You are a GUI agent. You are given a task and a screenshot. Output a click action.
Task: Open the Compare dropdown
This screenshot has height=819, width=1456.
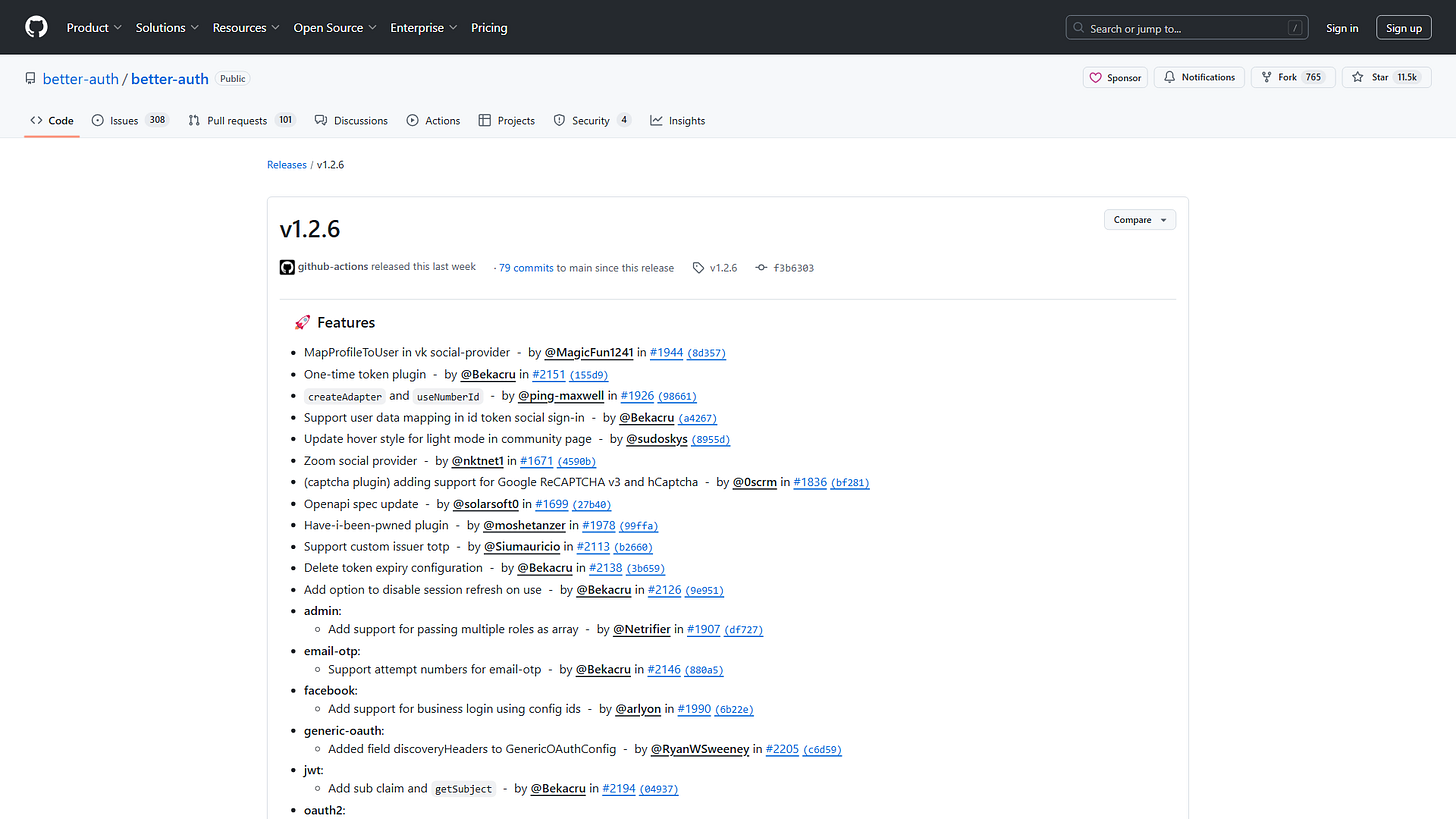(x=1140, y=220)
